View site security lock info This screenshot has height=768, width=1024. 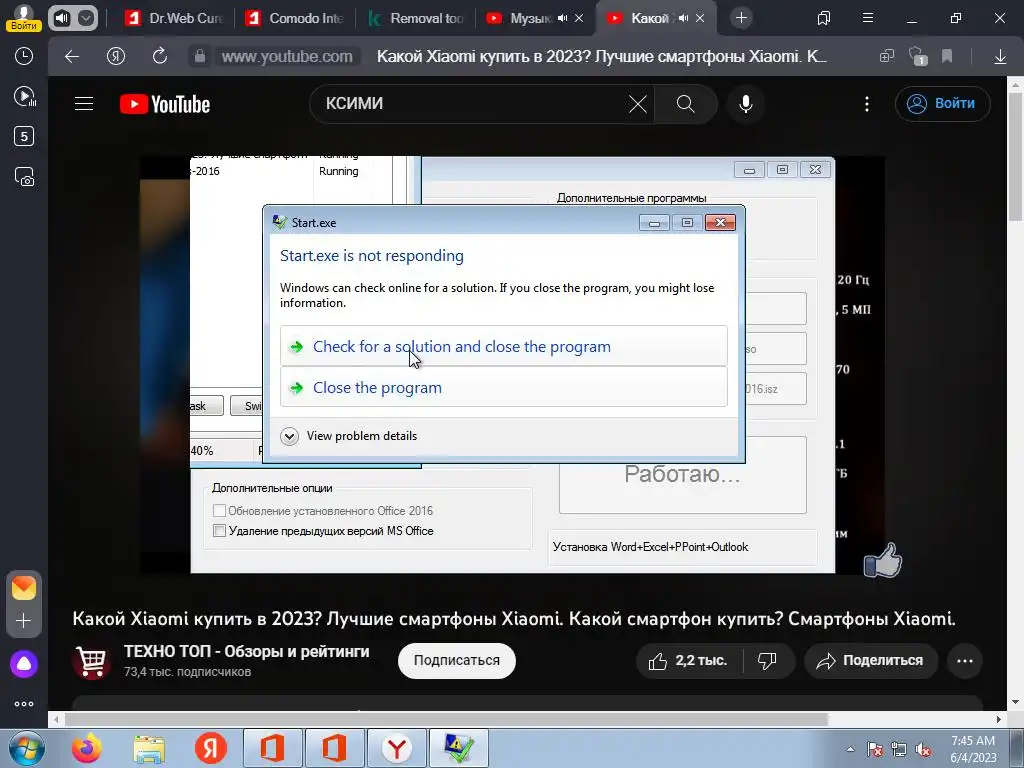click(x=200, y=57)
